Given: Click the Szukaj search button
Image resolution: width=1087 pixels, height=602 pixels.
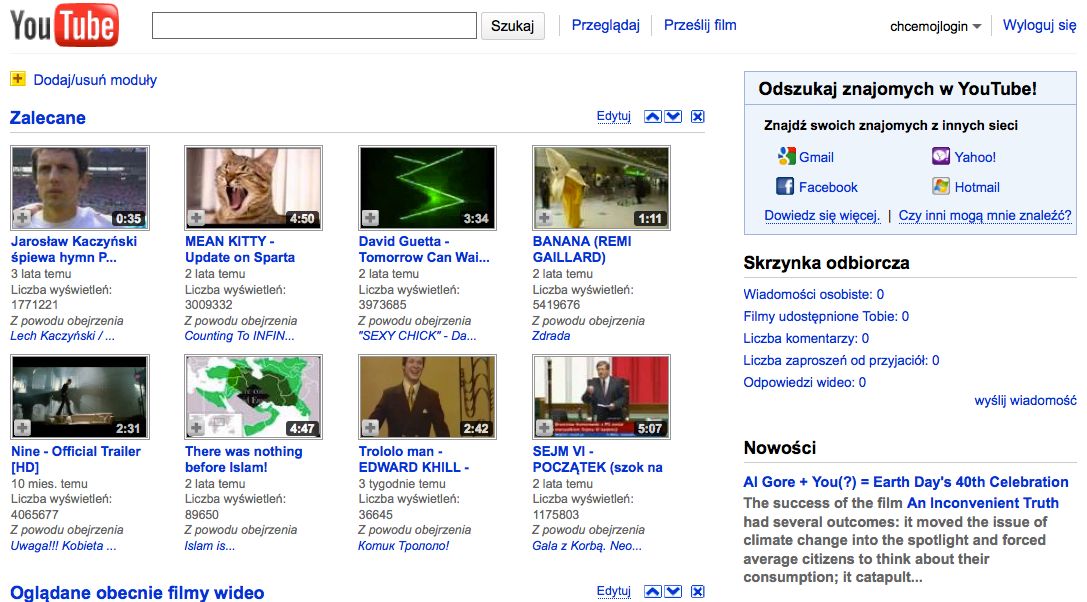Looking at the screenshot, I should (x=512, y=26).
